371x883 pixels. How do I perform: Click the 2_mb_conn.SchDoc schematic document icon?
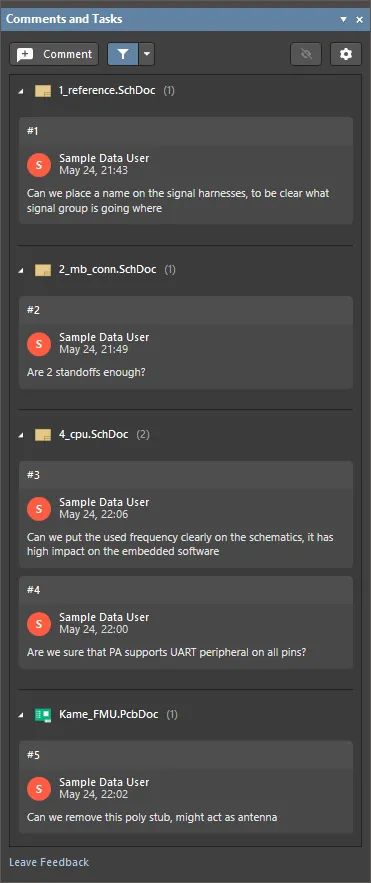point(43,270)
